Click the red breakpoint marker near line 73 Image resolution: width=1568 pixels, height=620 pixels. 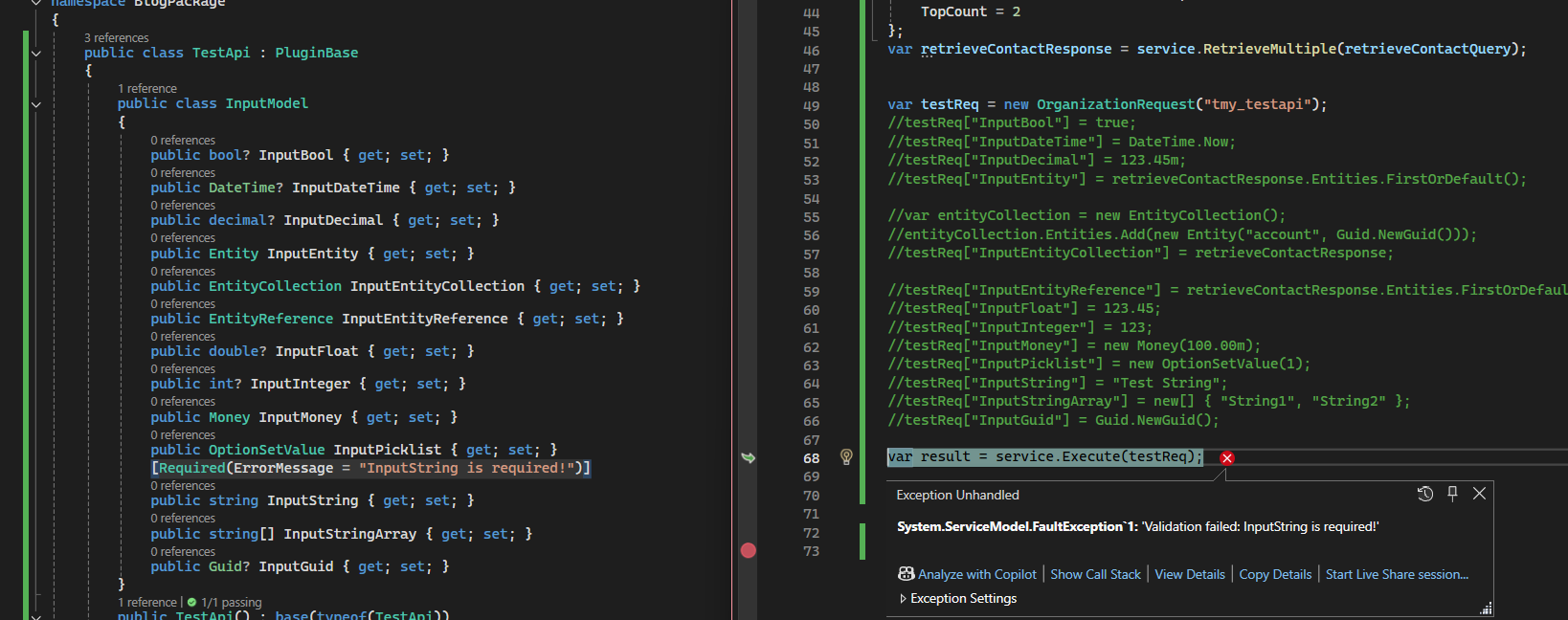(749, 550)
